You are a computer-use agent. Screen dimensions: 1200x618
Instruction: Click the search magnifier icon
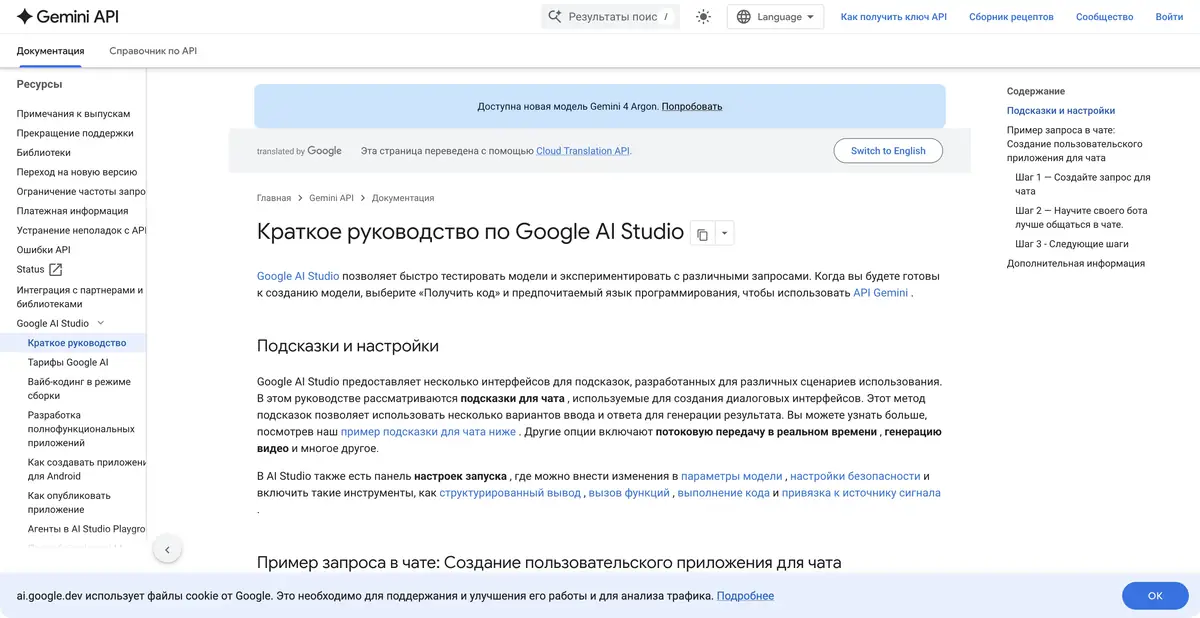click(555, 16)
